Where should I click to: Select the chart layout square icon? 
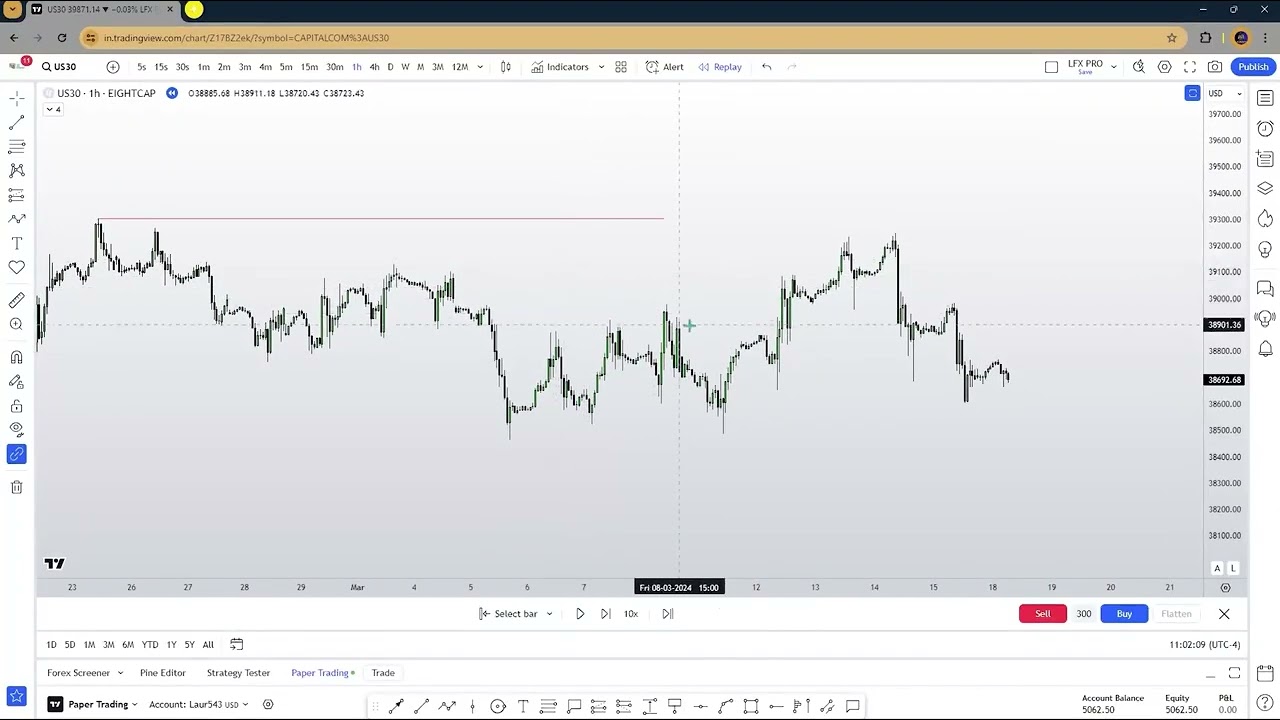(1051, 67)
